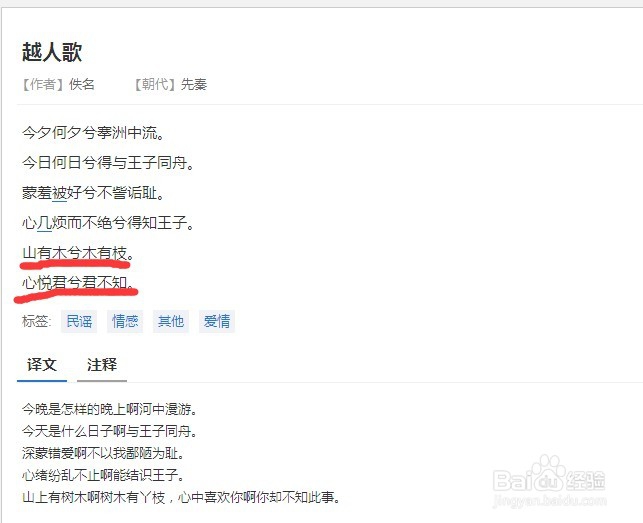
Task: Click the red-underlined verse 心悦君兮君不知
Action: click(78, 283)
